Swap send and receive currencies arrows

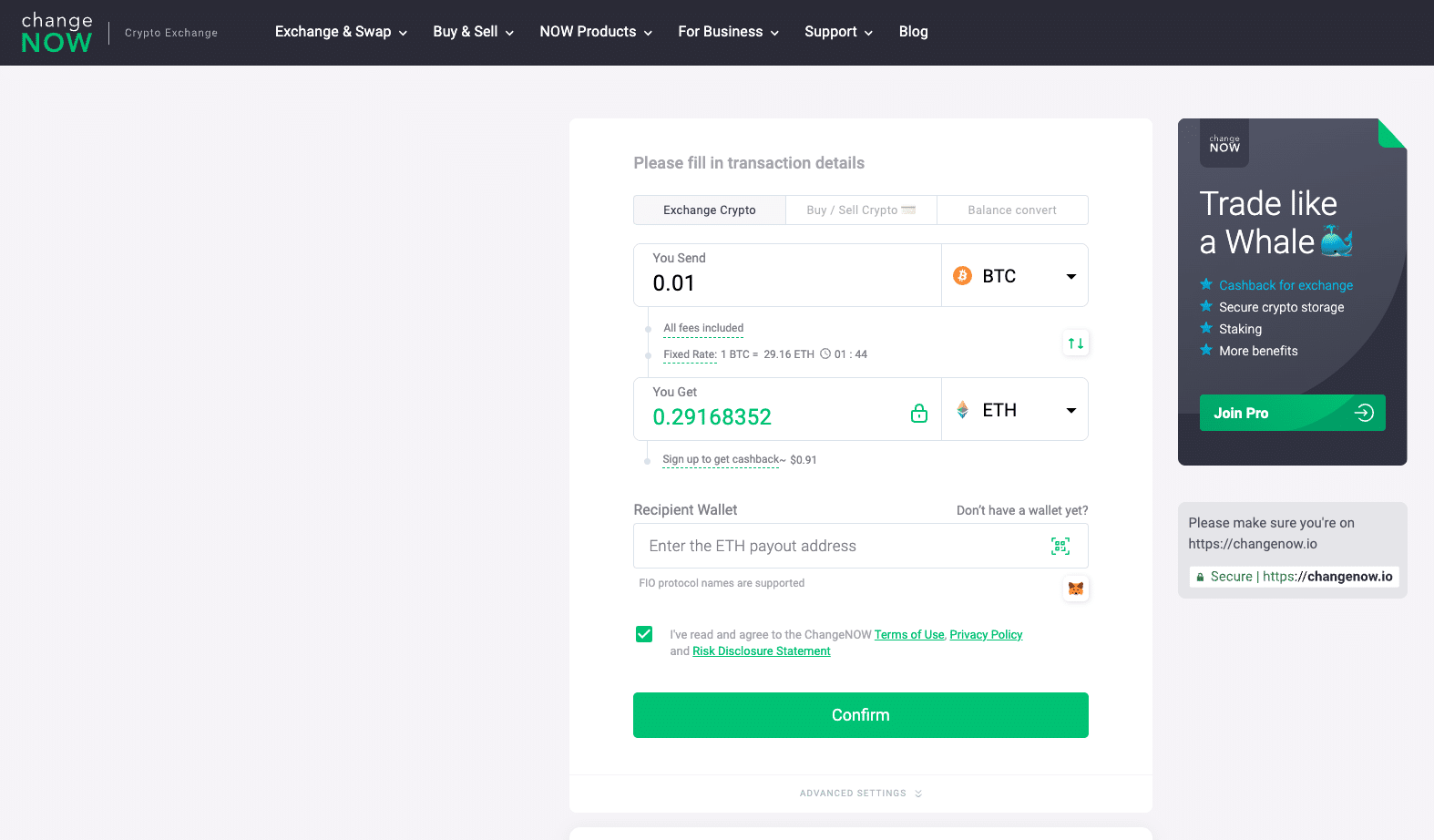click(1076, 343)
